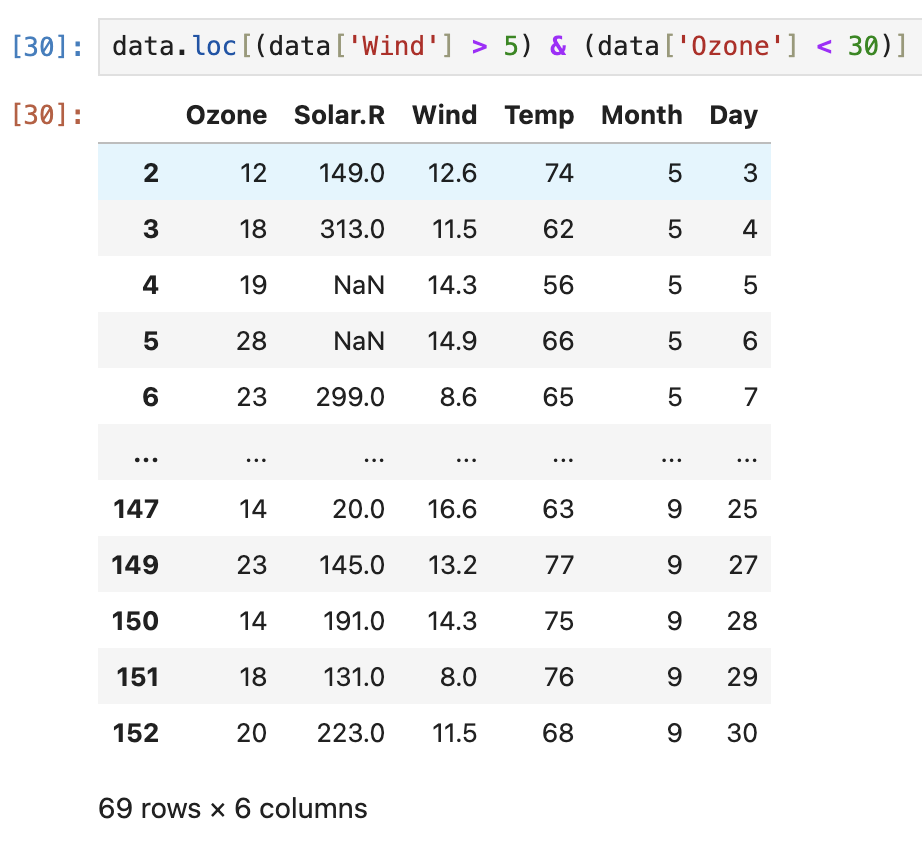Image resolution: width=922 pixels, height=846 pixels.
Task: Click the loc keyword in the code
Action: [215, 46]
